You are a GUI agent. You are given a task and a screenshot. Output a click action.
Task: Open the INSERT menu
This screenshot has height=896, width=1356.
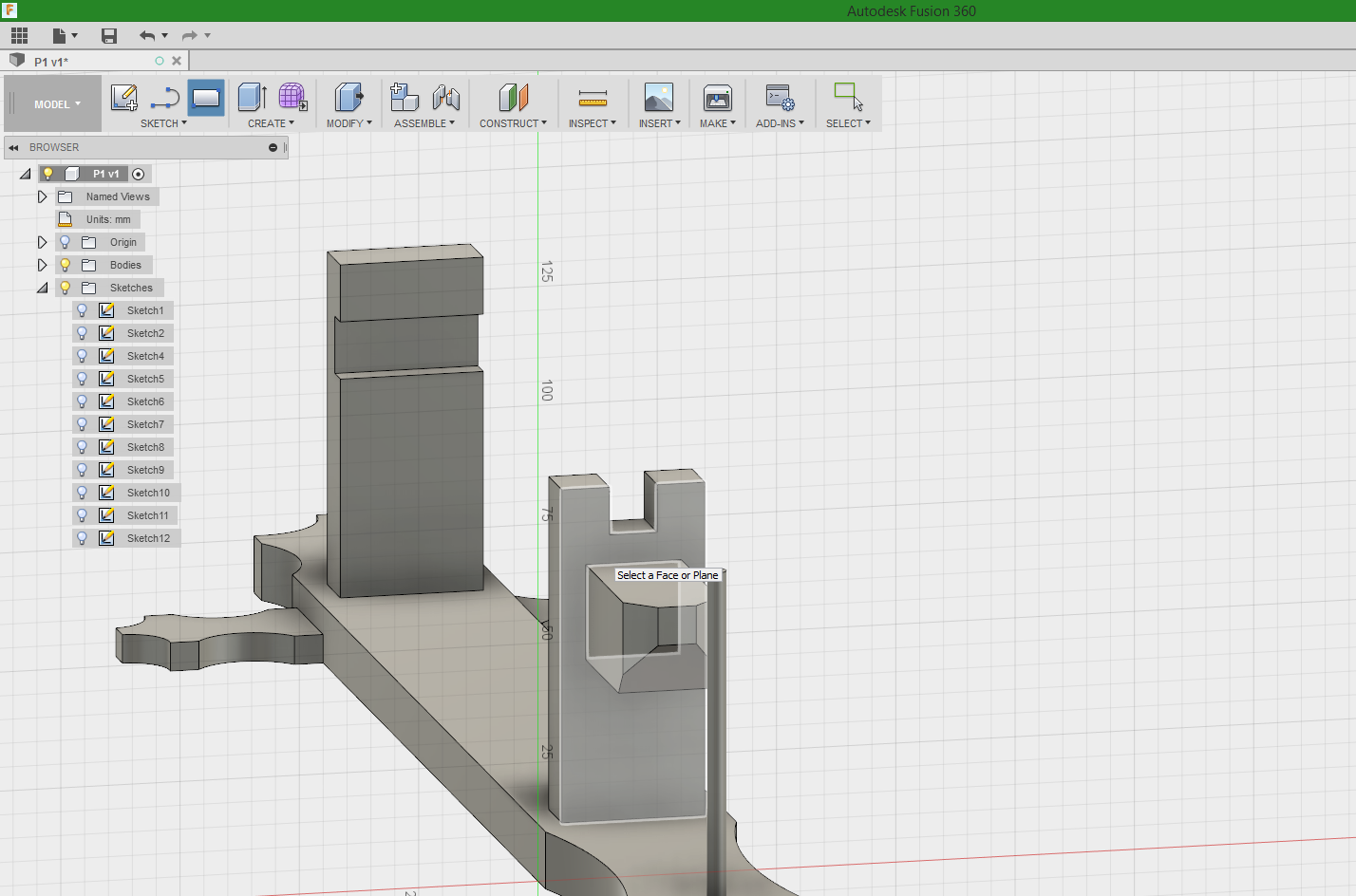659,123
